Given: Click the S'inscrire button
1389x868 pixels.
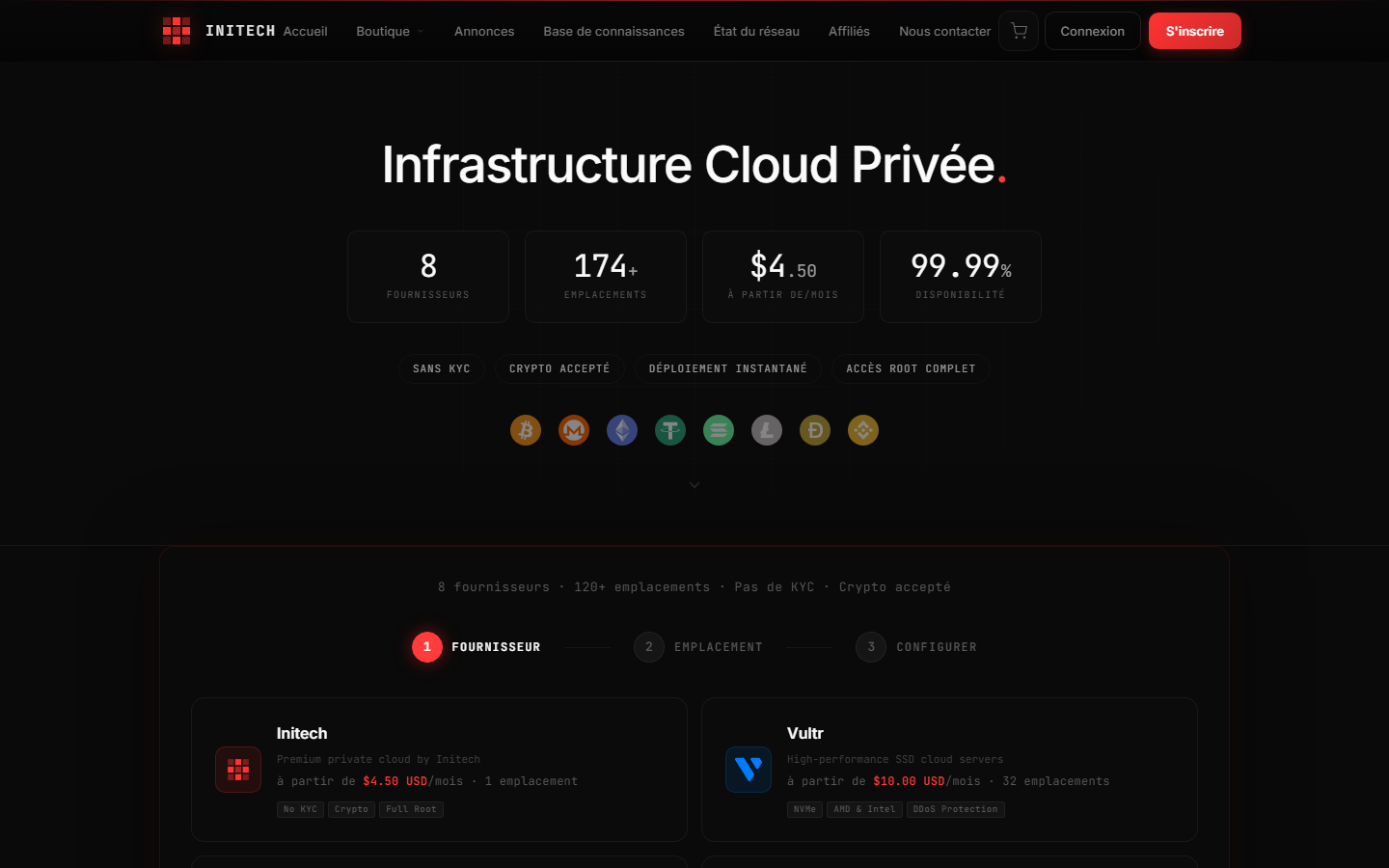Looking at the screenshot, I should 1195,31.
